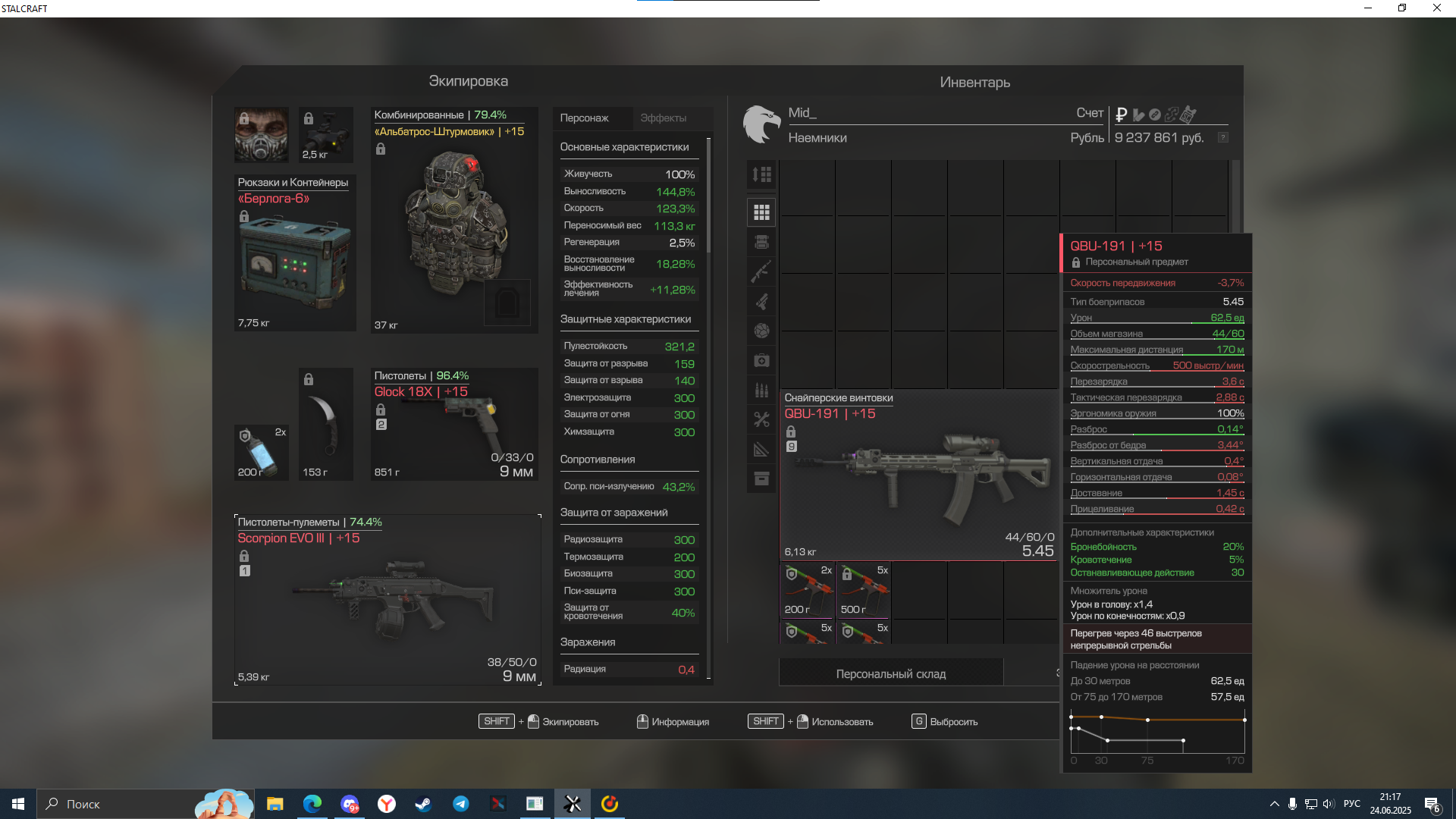
Task: Click the balance 9 237 861 руб.
Action: [x=1159, y=138]
